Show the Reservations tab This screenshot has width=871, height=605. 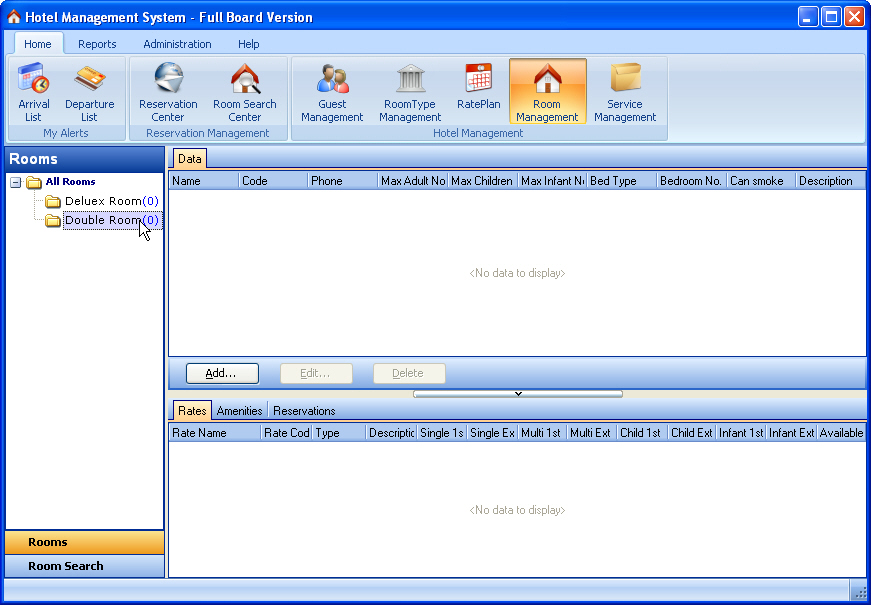click(304, 411)
